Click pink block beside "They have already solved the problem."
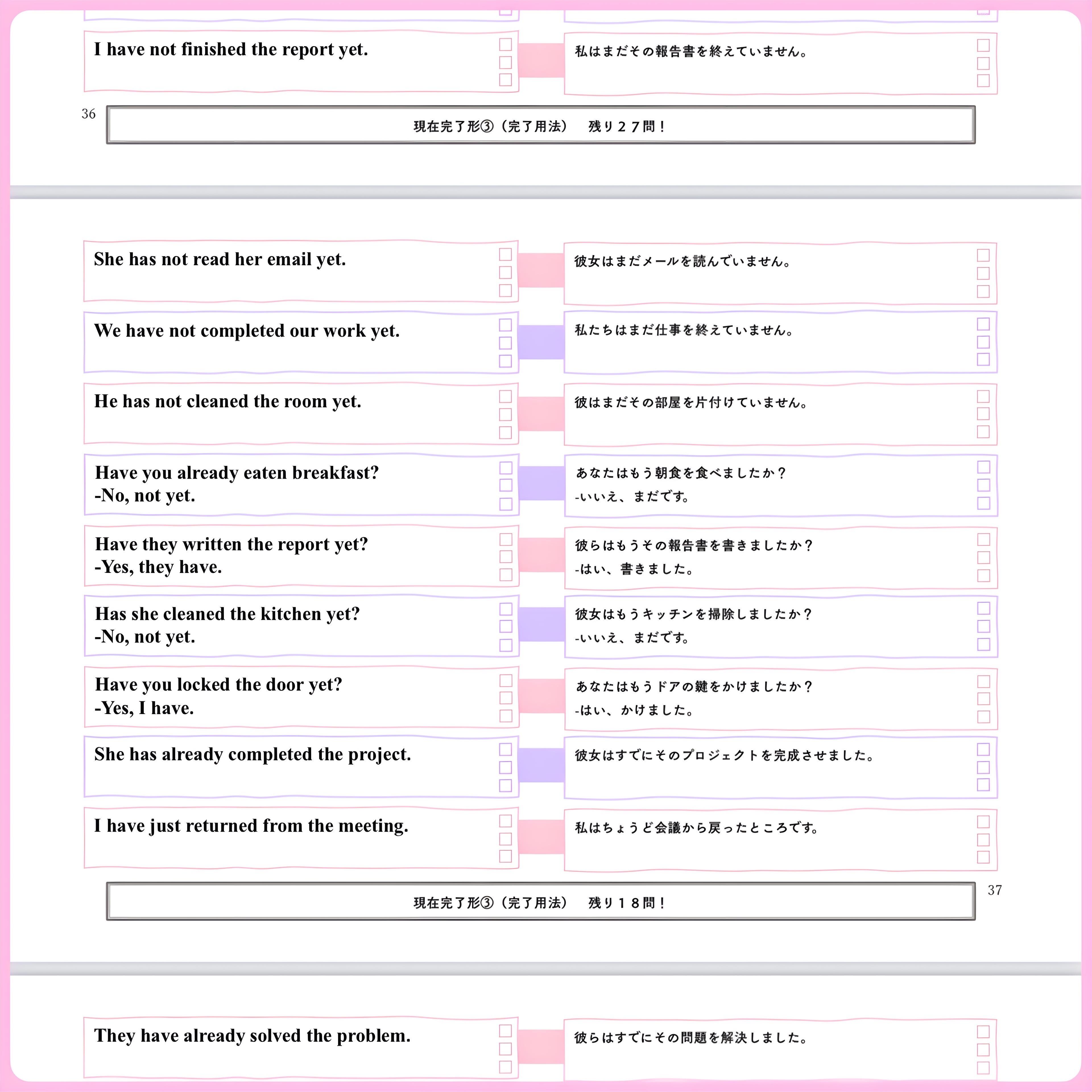1092x1092 pixels. pos(541,1046)
